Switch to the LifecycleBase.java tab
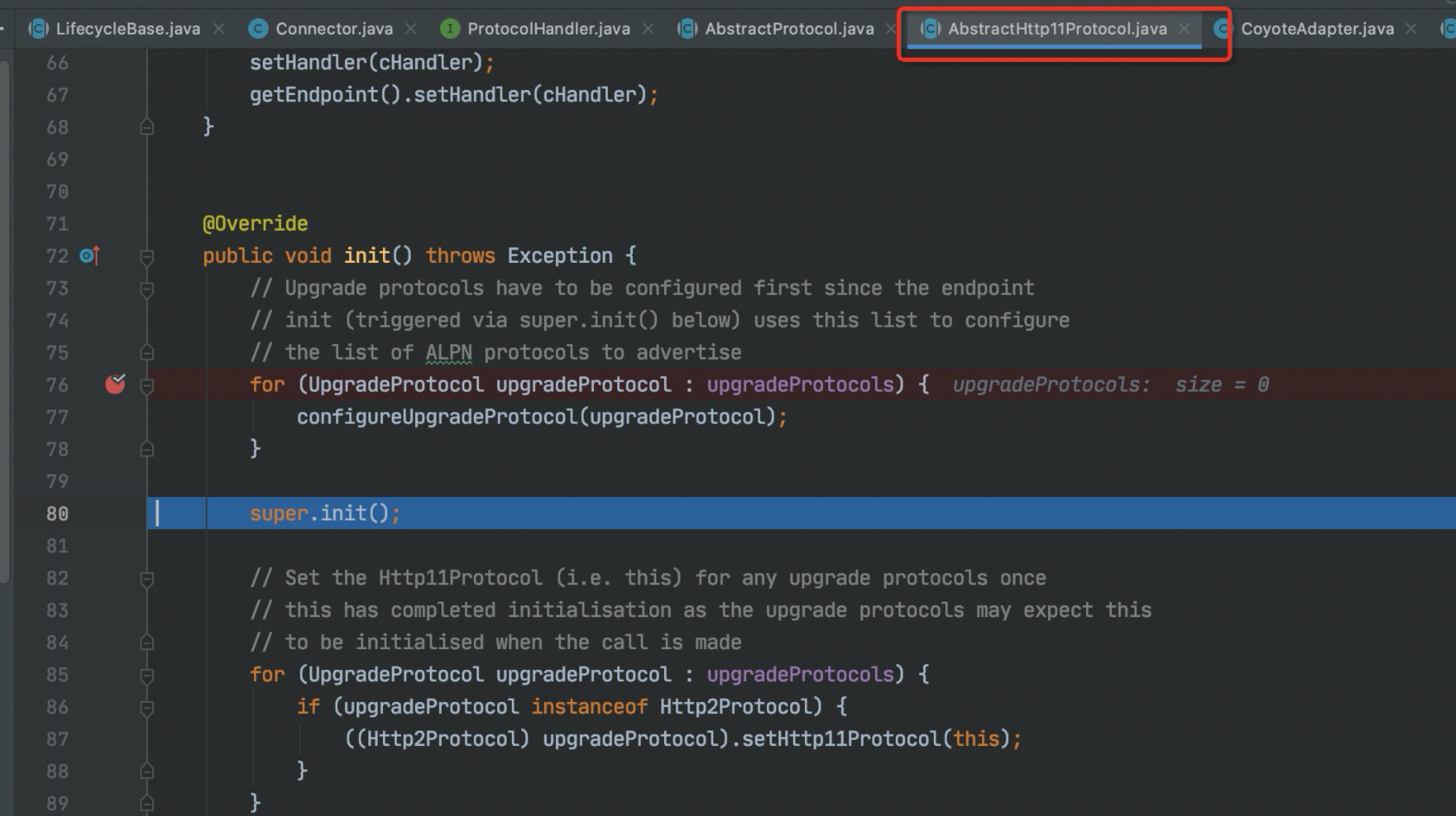1456x816 pixels. tap(128, 29)
